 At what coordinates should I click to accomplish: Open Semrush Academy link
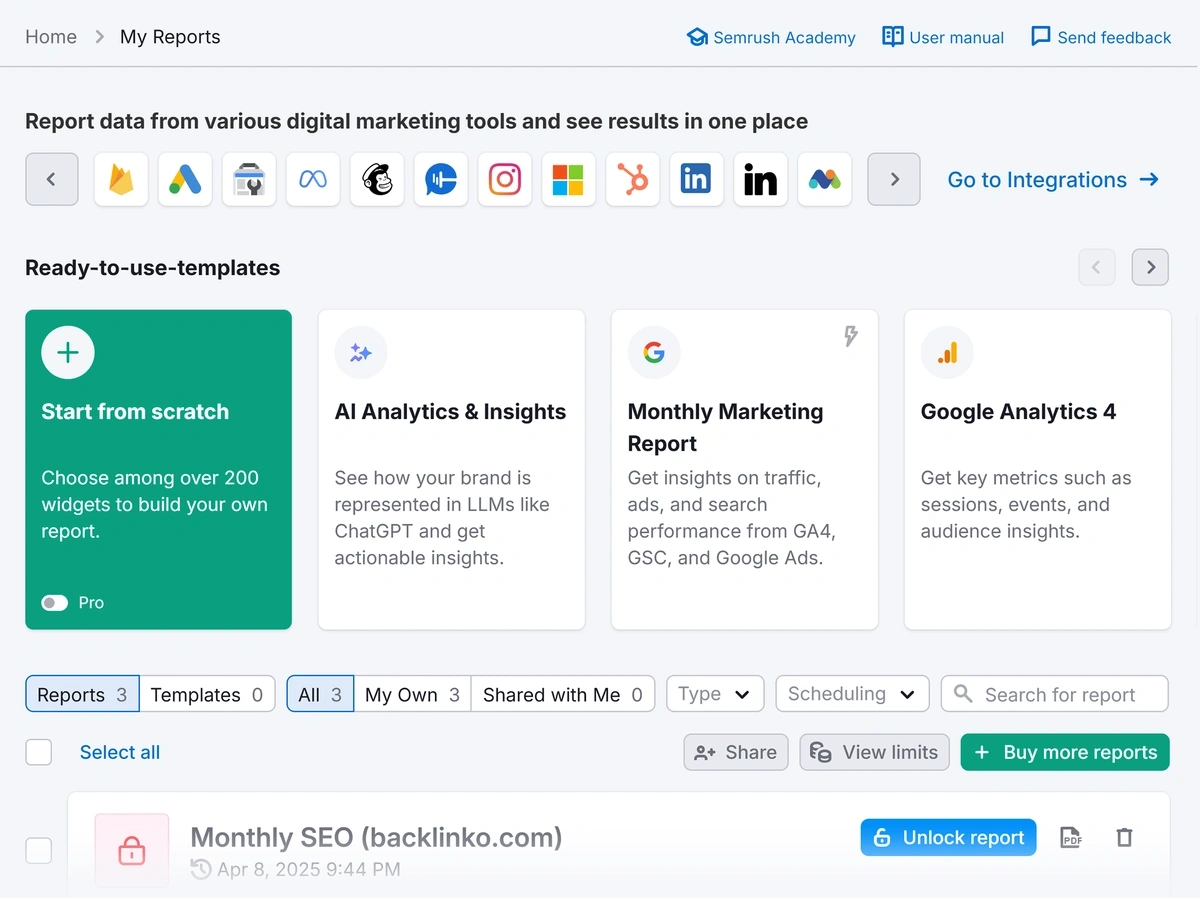coord(771,37)
